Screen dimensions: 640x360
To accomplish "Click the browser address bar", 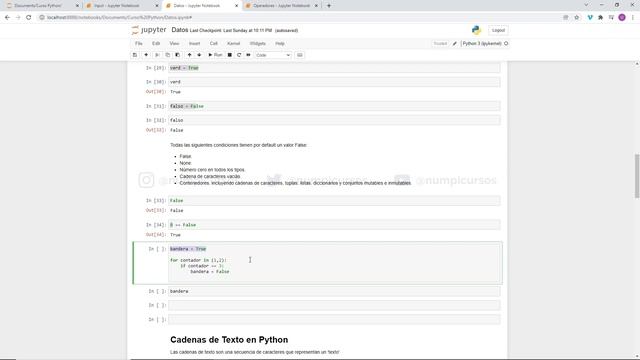I will click(x=302, y=18).
